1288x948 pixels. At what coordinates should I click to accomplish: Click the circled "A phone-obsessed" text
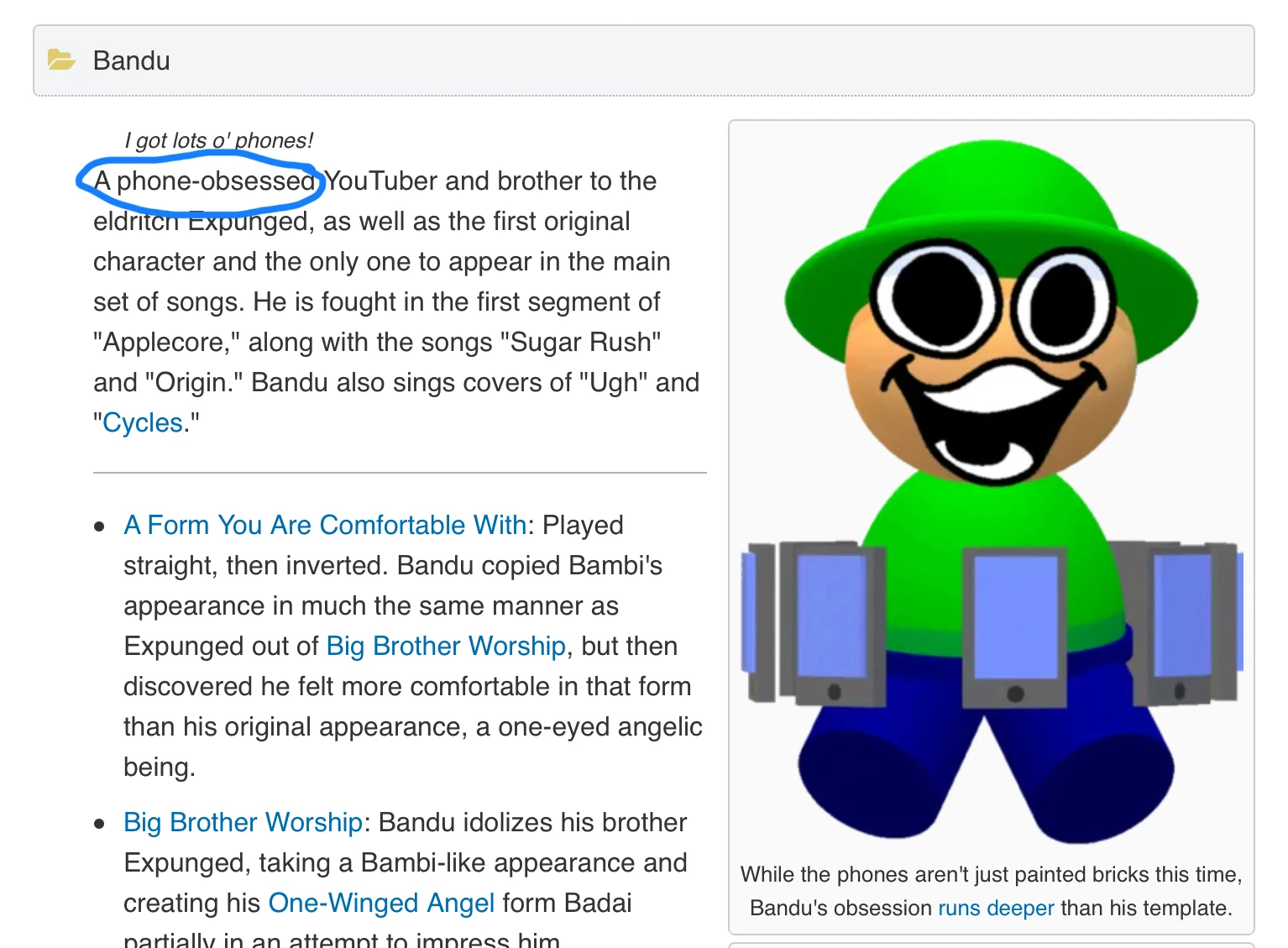tap(204, 181)
